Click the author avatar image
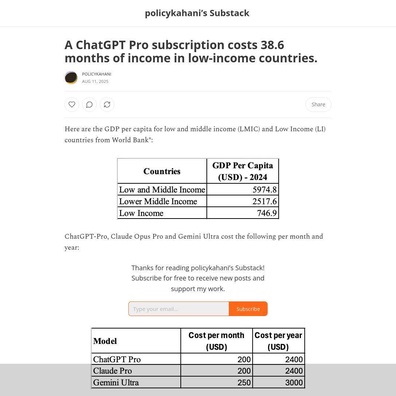Image resolution: width=396 pixels, height=396 pixels. [x=71, y=78]
